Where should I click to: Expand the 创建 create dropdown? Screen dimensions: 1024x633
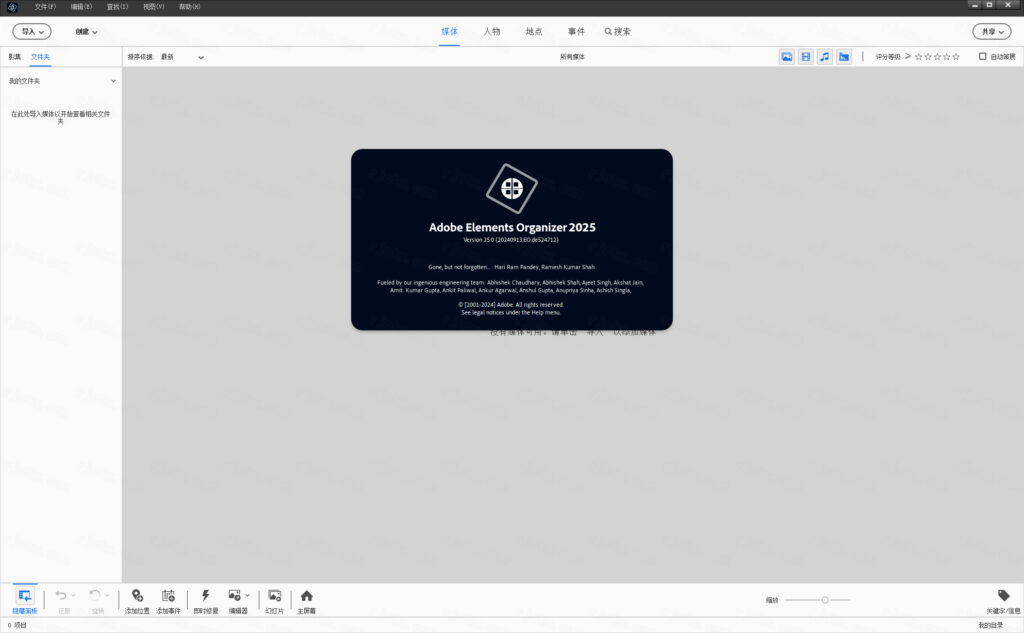[86, 31]
